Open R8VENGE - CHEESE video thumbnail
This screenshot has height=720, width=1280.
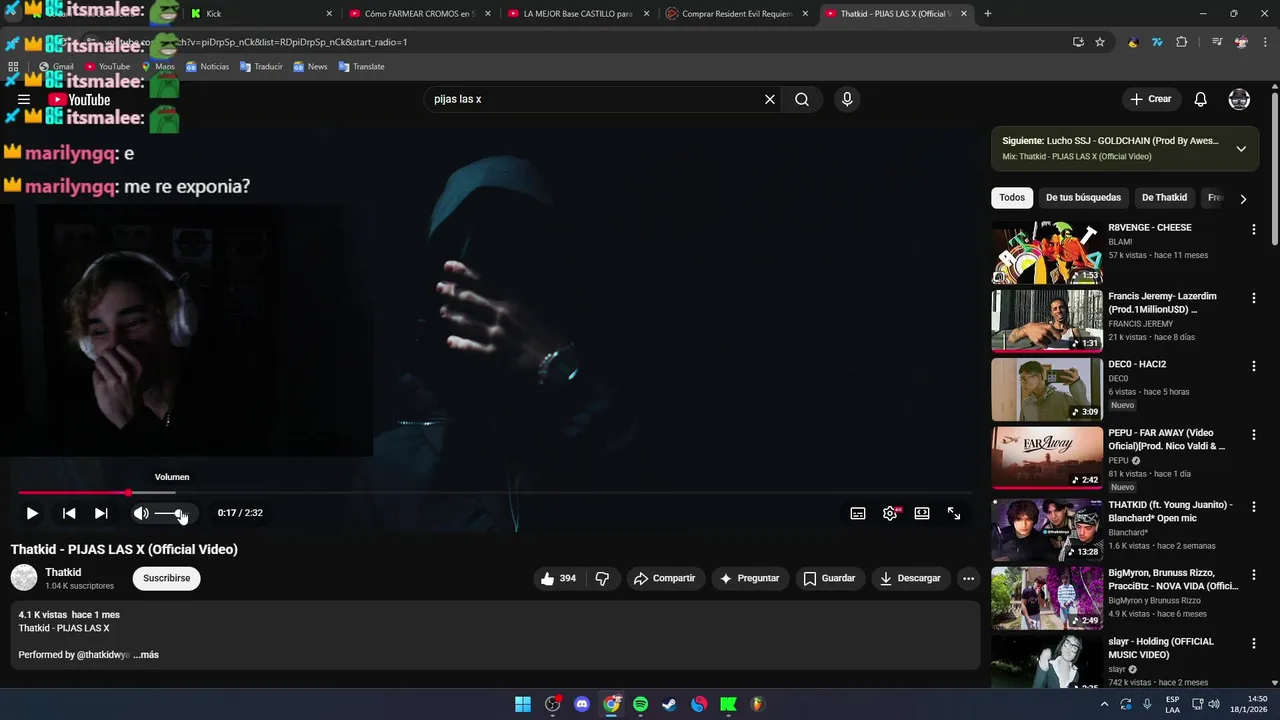coord(1047,253)
